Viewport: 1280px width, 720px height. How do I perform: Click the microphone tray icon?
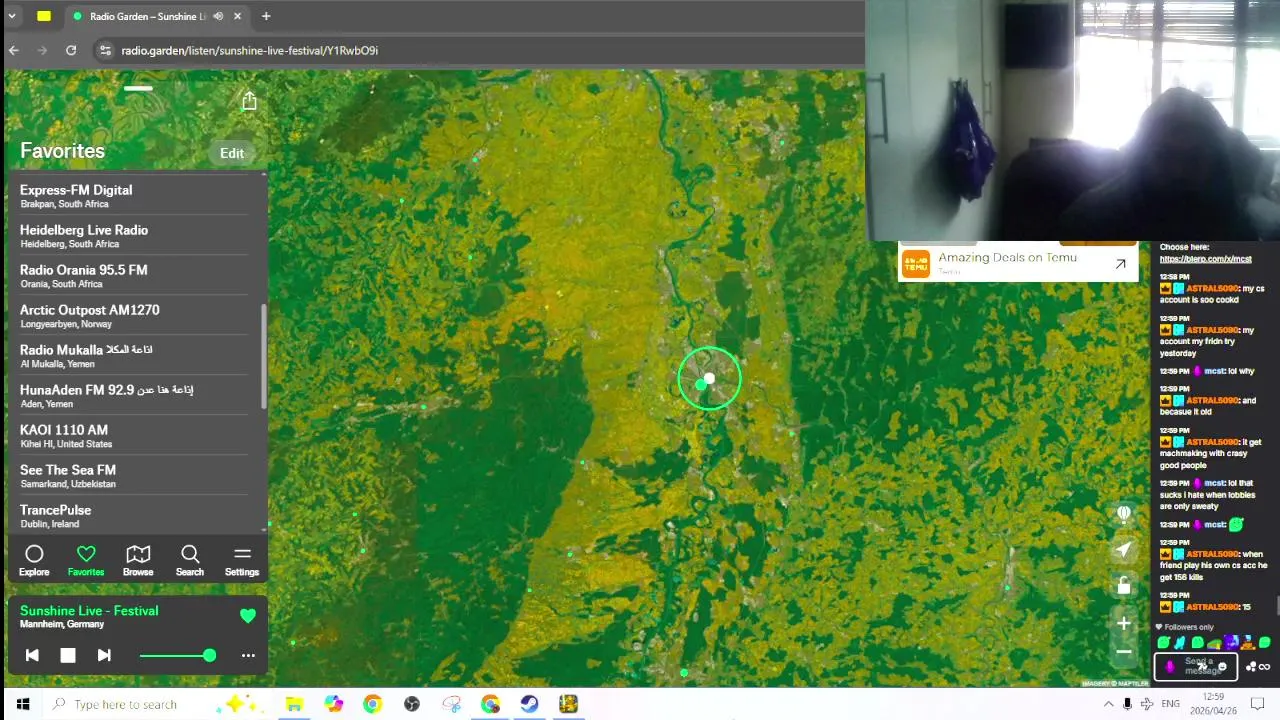coord(1127,704)
